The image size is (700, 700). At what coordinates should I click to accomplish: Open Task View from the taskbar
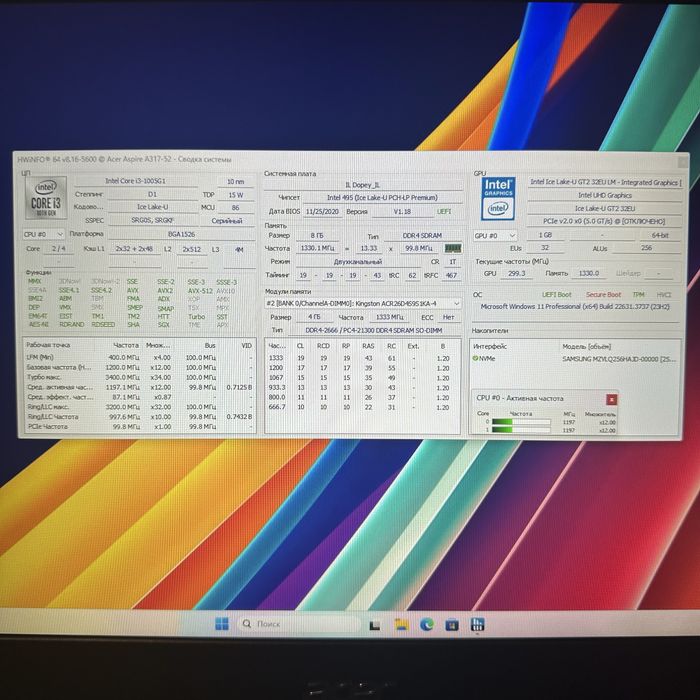point(375,625)
